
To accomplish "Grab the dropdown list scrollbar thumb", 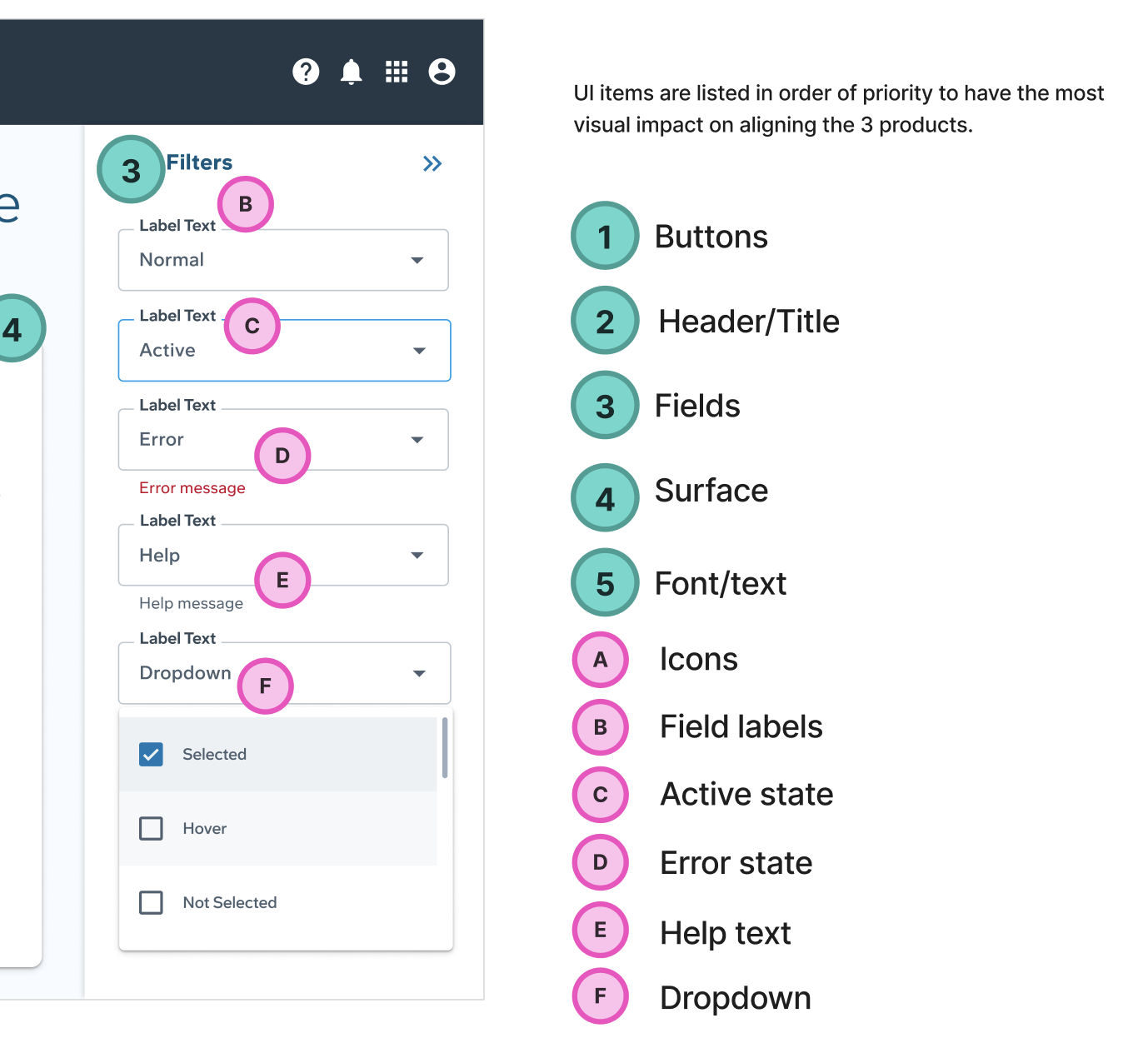I will (445, 747).
